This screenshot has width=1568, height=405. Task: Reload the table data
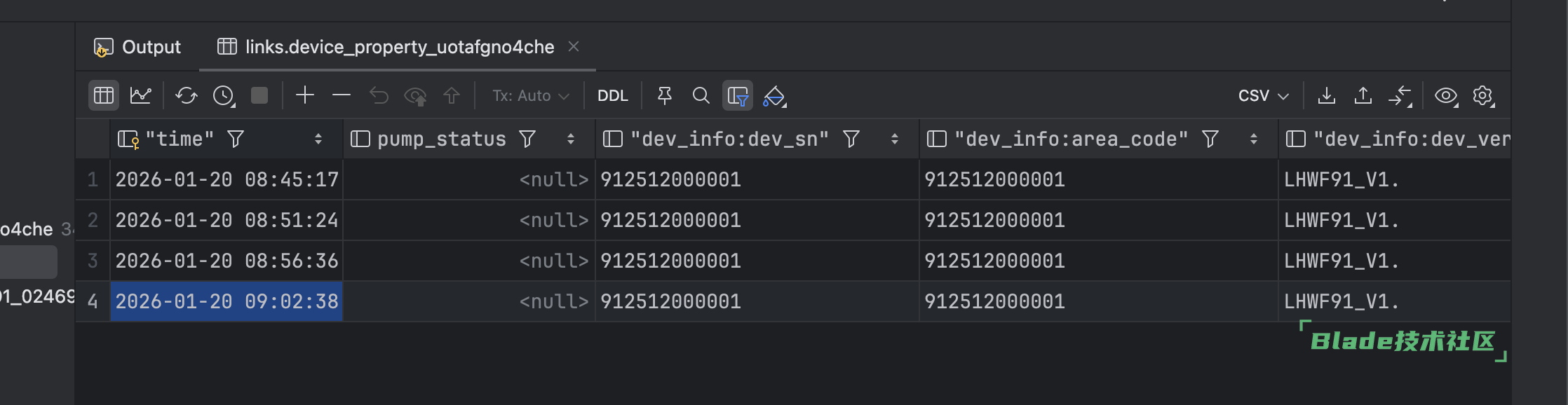click(186, 95)
